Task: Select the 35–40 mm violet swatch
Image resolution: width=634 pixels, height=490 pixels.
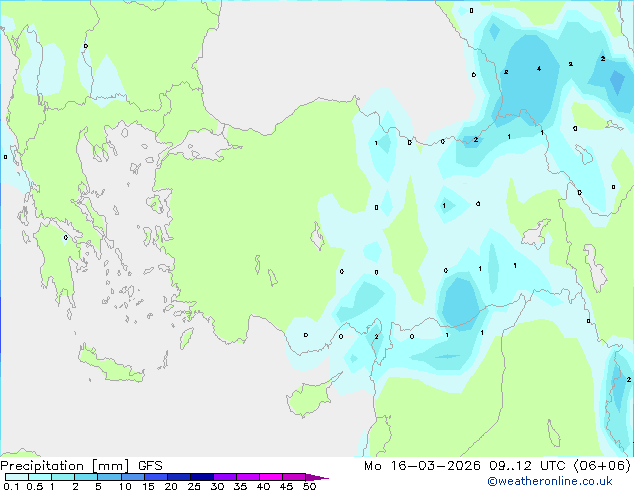Action: [248, 477]
